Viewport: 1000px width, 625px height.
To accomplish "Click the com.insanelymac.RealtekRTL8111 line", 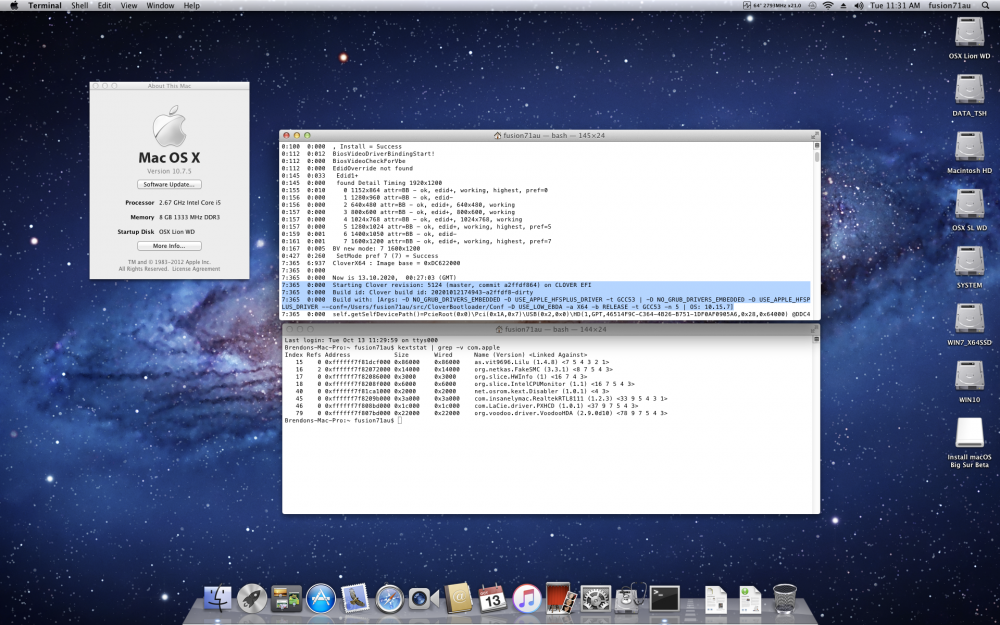I will coord(476,399).
